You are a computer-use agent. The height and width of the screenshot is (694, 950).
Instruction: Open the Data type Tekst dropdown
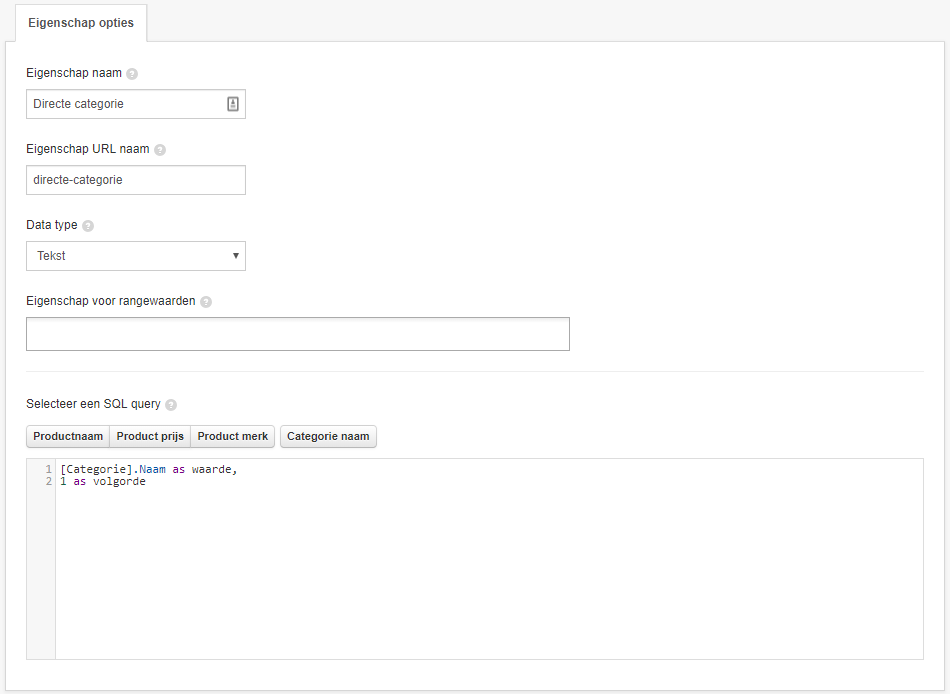click(136, 256)
